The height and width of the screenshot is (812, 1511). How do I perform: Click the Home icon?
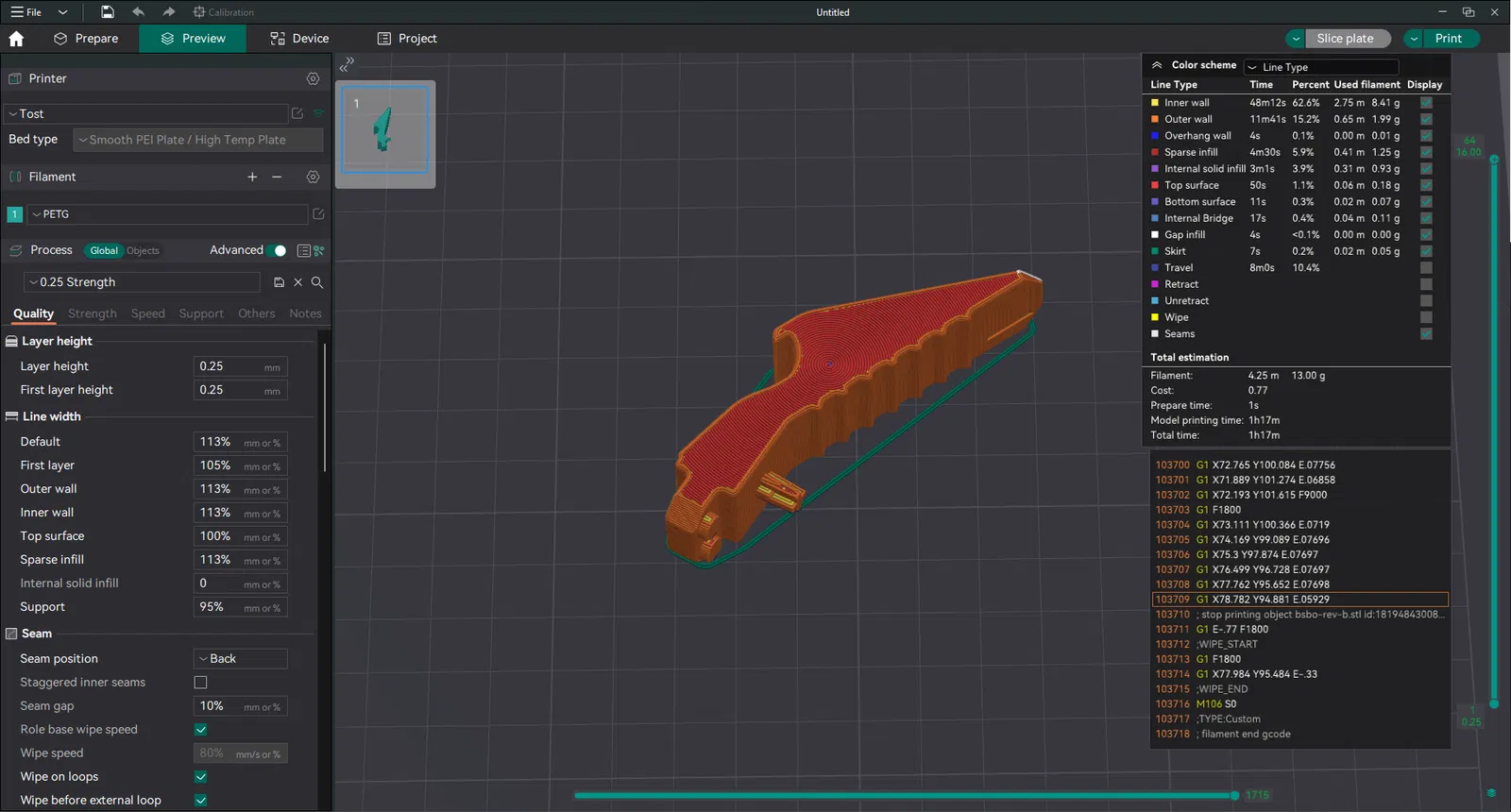tap(16, 39)
